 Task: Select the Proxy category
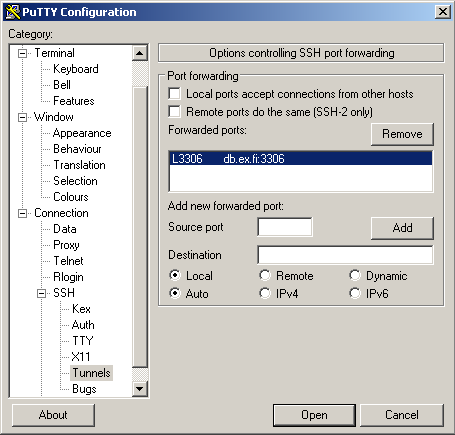tap(66, 245)
